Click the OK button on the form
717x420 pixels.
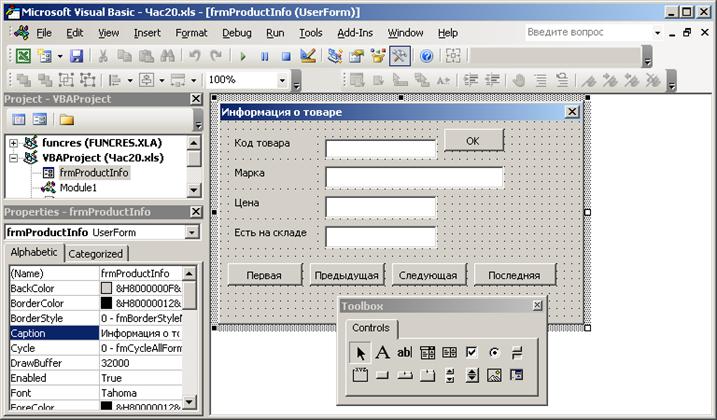click(x=474, y=140)
